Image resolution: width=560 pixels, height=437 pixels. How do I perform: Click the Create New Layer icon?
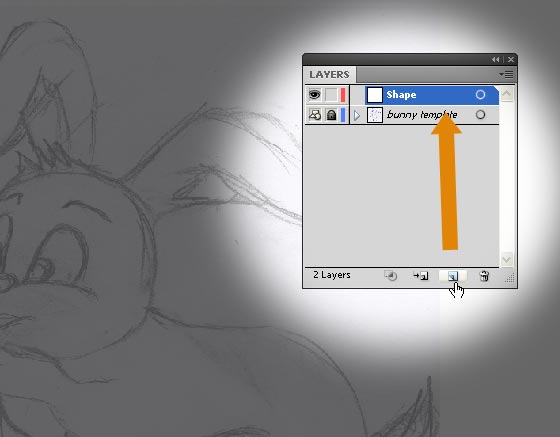click(452, 276)
